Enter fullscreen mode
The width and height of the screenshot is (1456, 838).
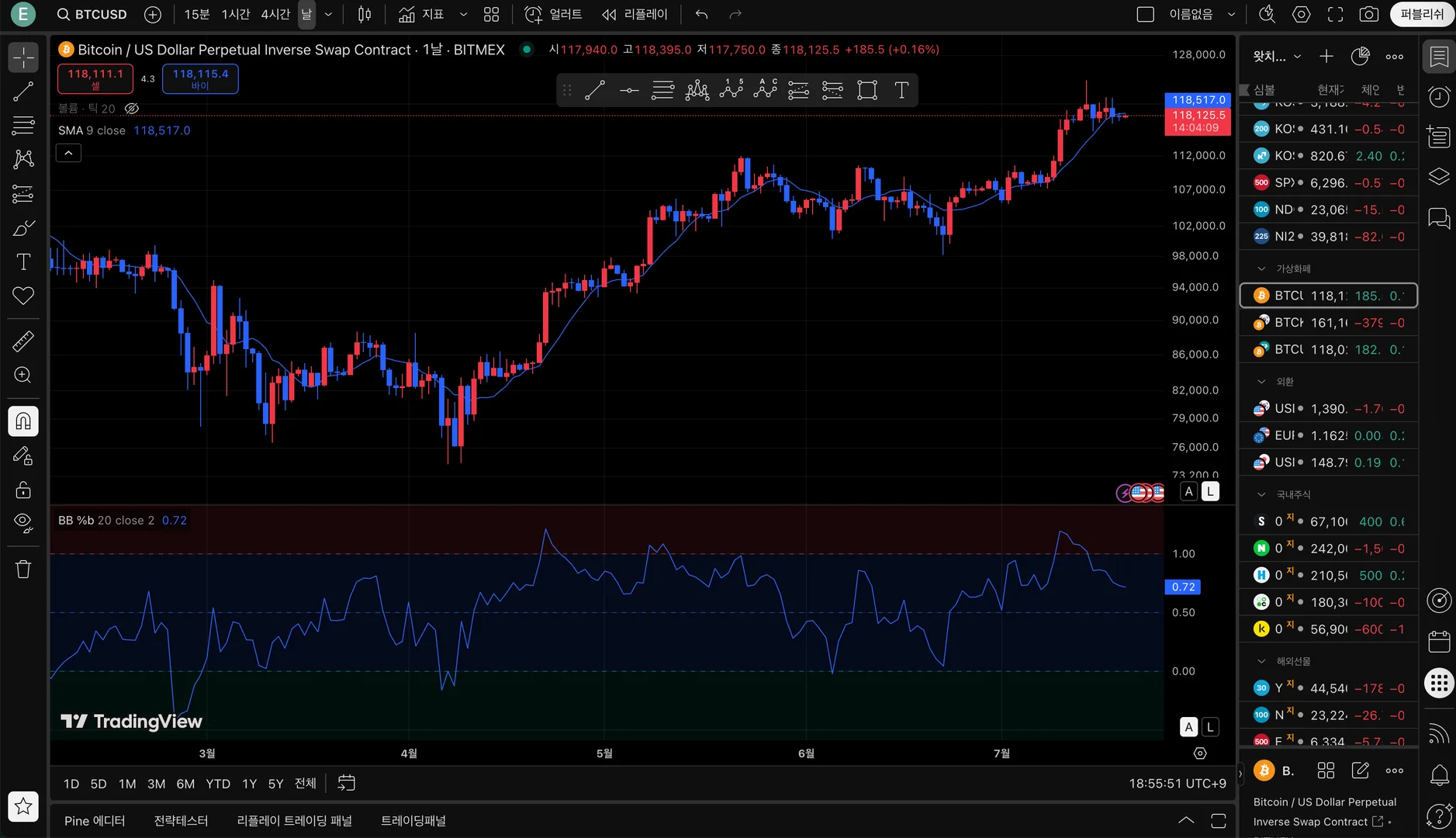click(x=1335, y=14)
